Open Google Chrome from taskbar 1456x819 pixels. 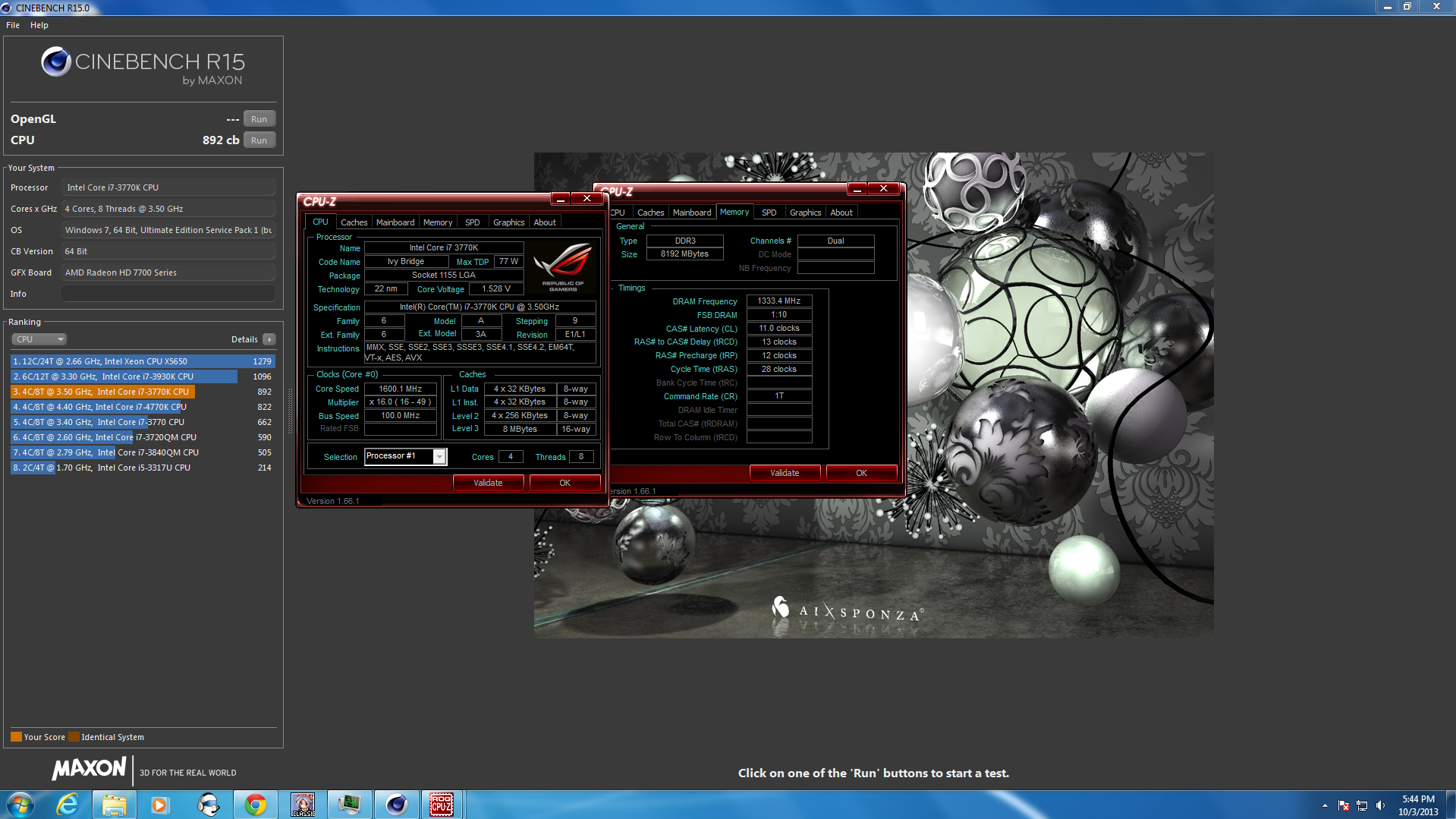tap(256, 805)
